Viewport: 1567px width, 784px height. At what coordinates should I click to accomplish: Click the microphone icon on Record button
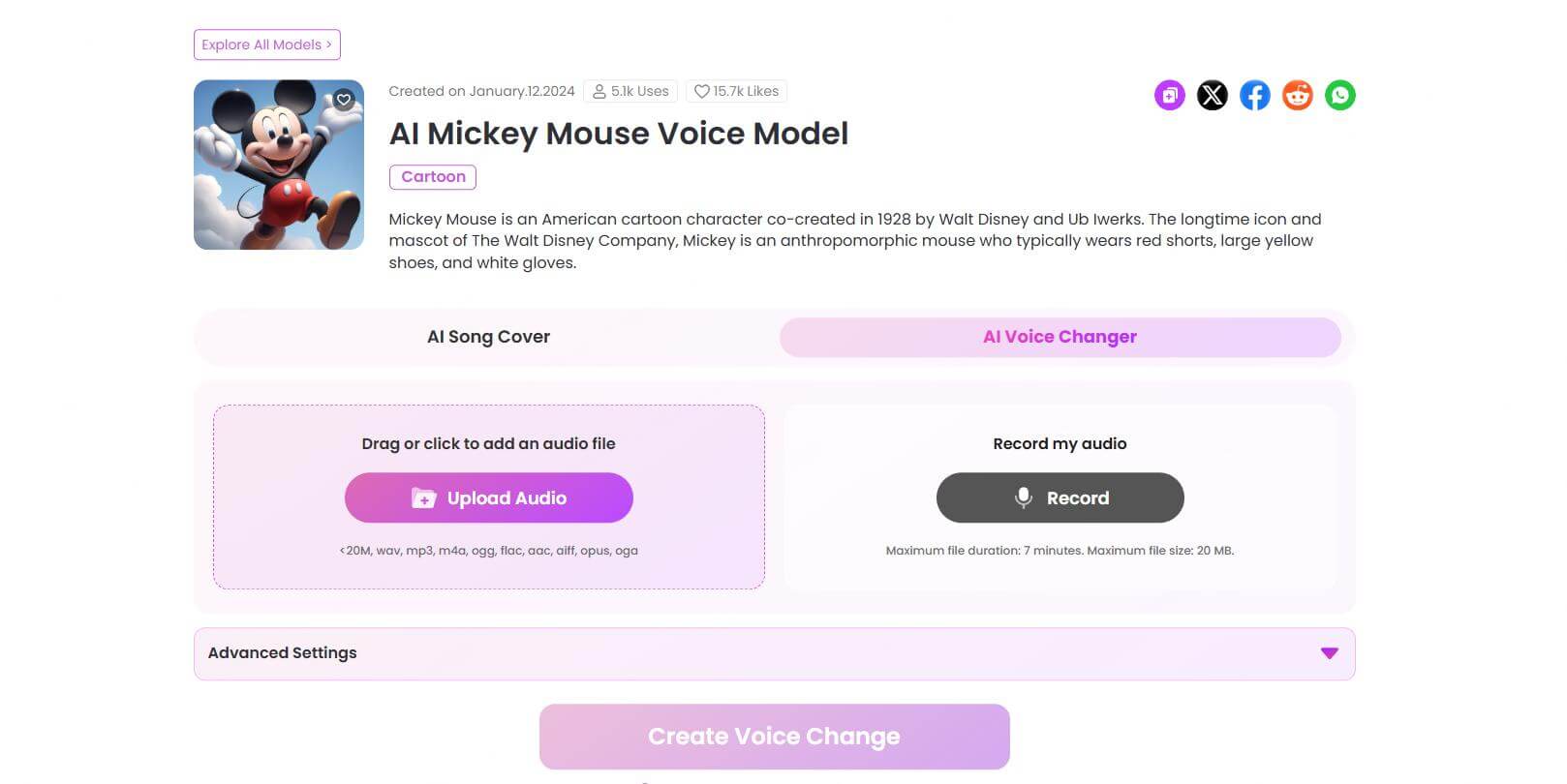[1024, 498]
